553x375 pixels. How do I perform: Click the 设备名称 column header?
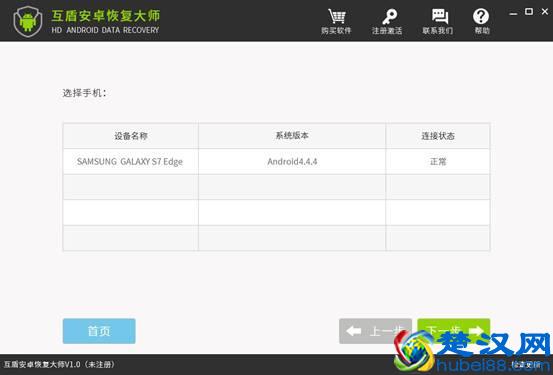(x=131, y=136)
